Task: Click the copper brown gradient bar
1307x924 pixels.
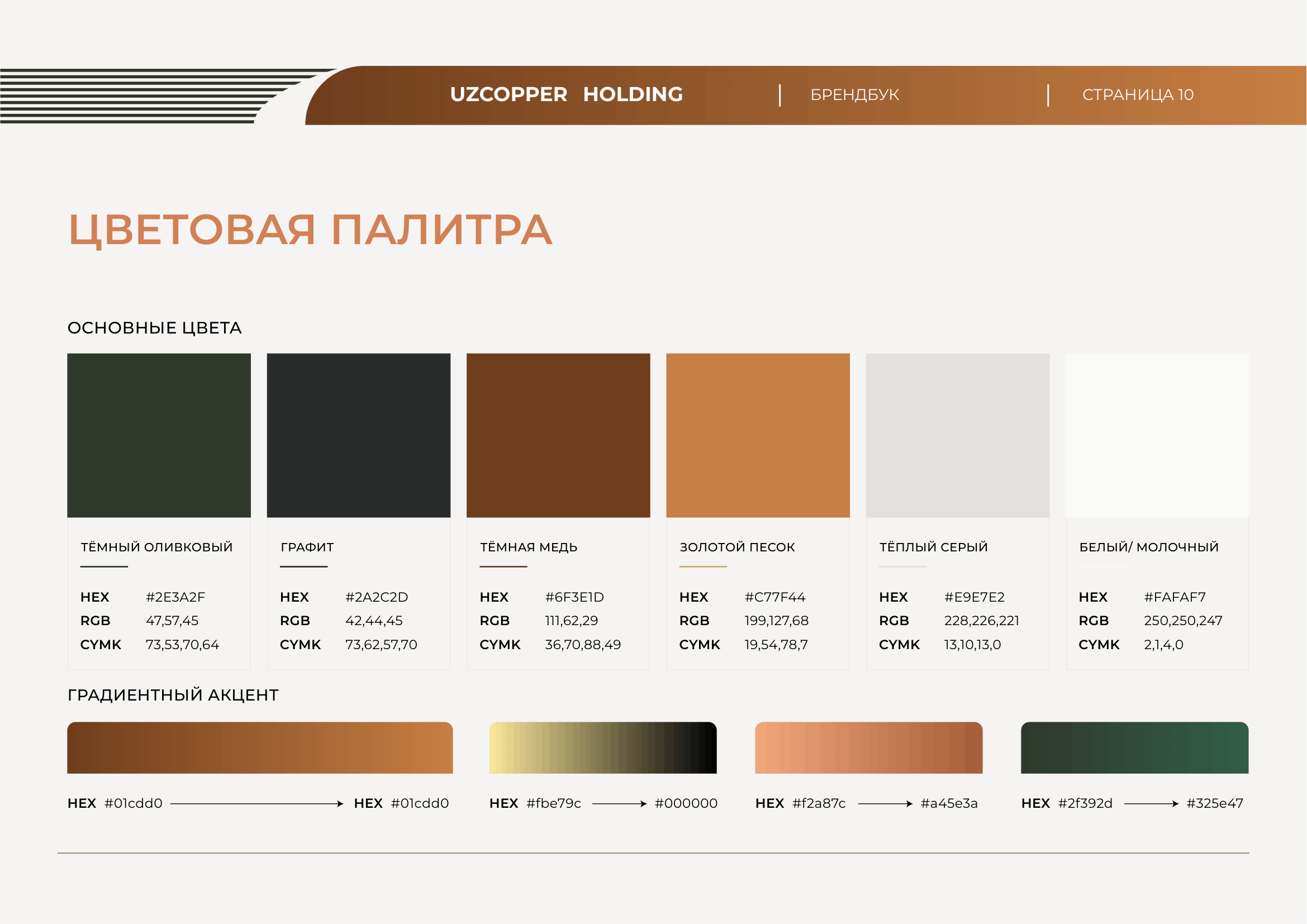Action: click(260, 748)
